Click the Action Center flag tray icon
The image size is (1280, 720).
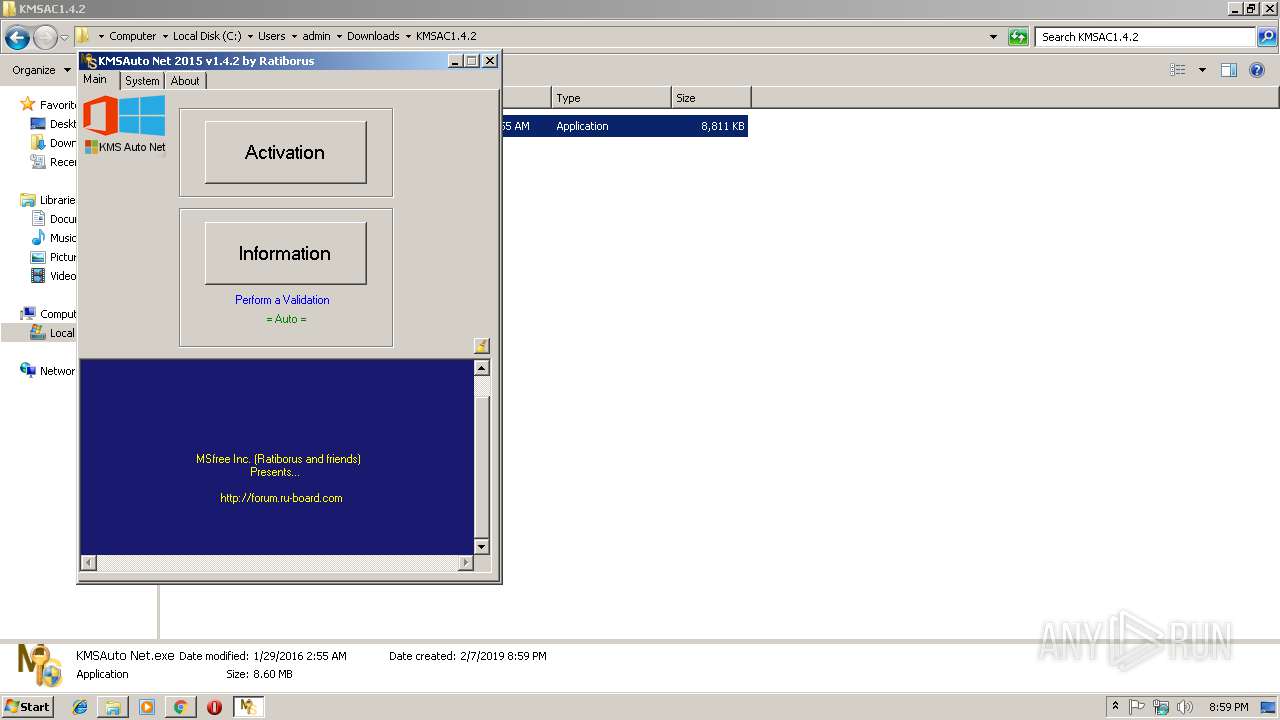1138,707
